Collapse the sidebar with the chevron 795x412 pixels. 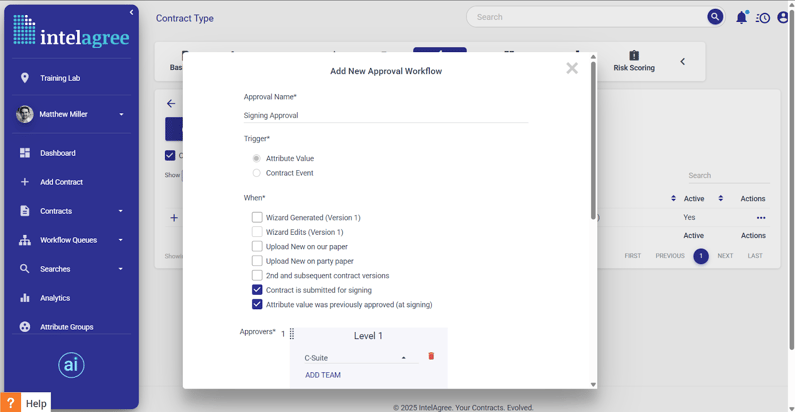(131, 12)
